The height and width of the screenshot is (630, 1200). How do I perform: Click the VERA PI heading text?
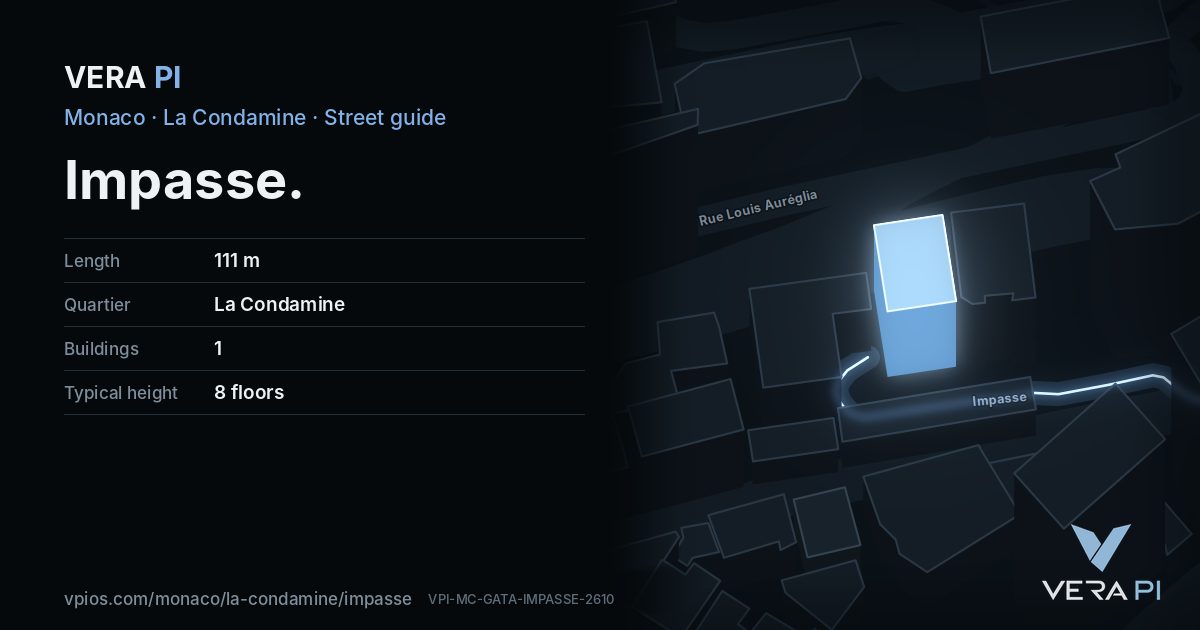coord(122,77)
